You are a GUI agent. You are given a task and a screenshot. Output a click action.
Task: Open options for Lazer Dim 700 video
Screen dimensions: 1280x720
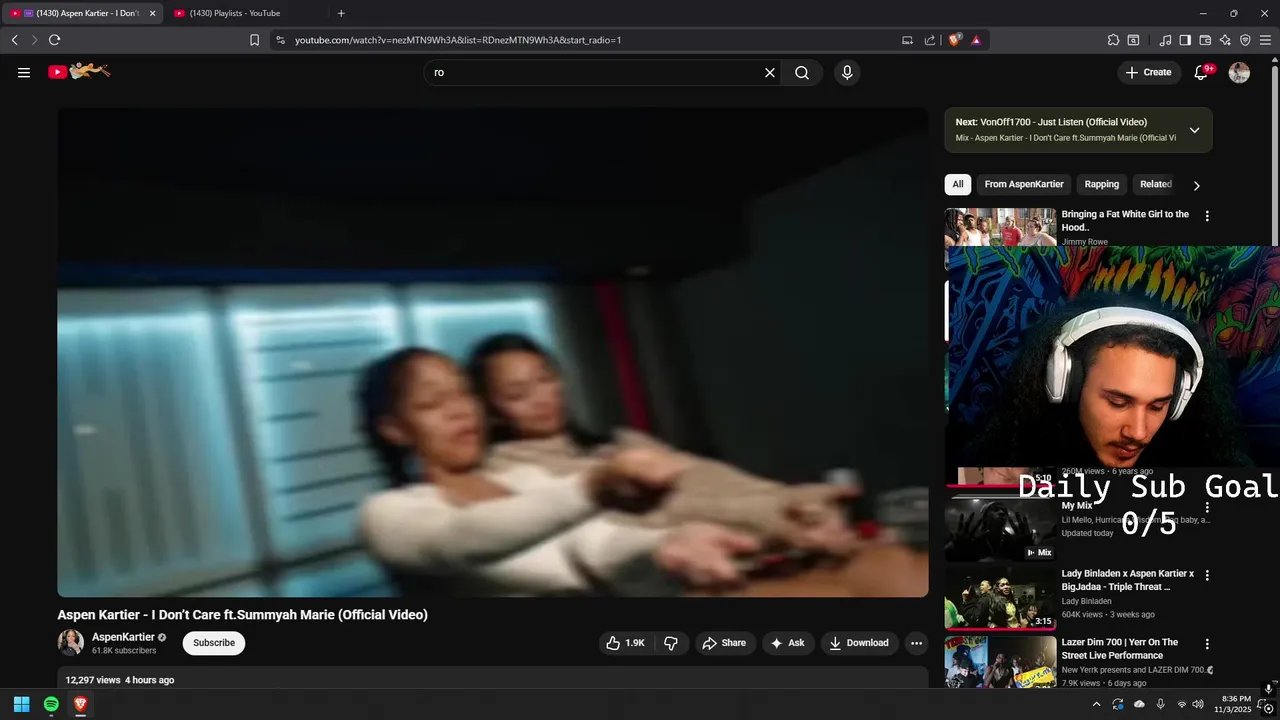pos(1207,644)
